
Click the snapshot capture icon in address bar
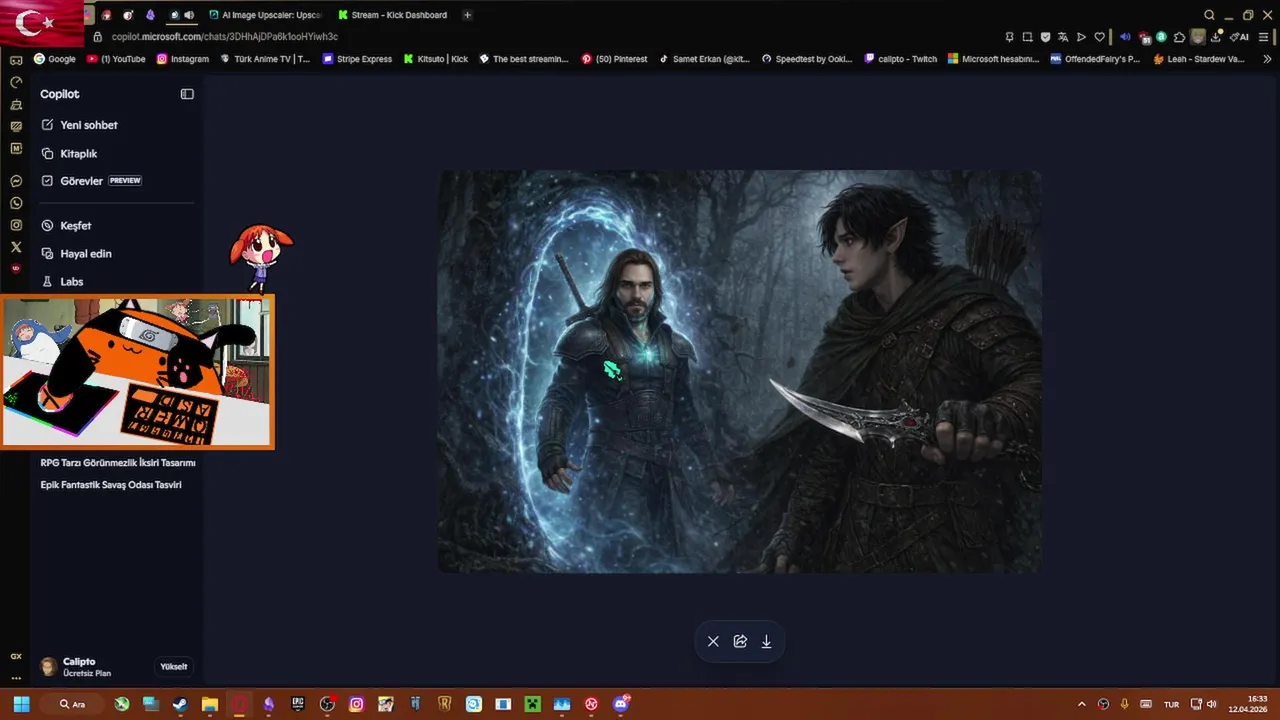point(1027,37)
